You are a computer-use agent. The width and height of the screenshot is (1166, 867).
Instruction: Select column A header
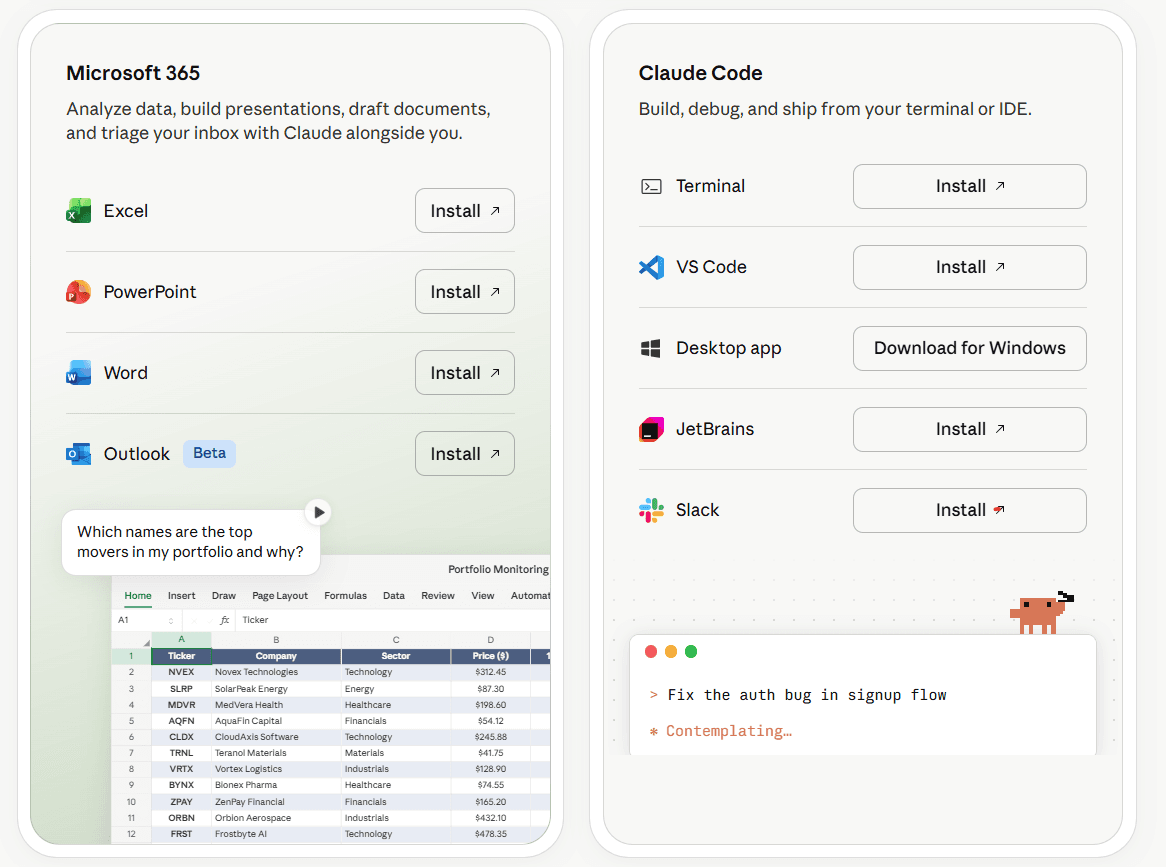pyautogui.click(x=181, y=640)
